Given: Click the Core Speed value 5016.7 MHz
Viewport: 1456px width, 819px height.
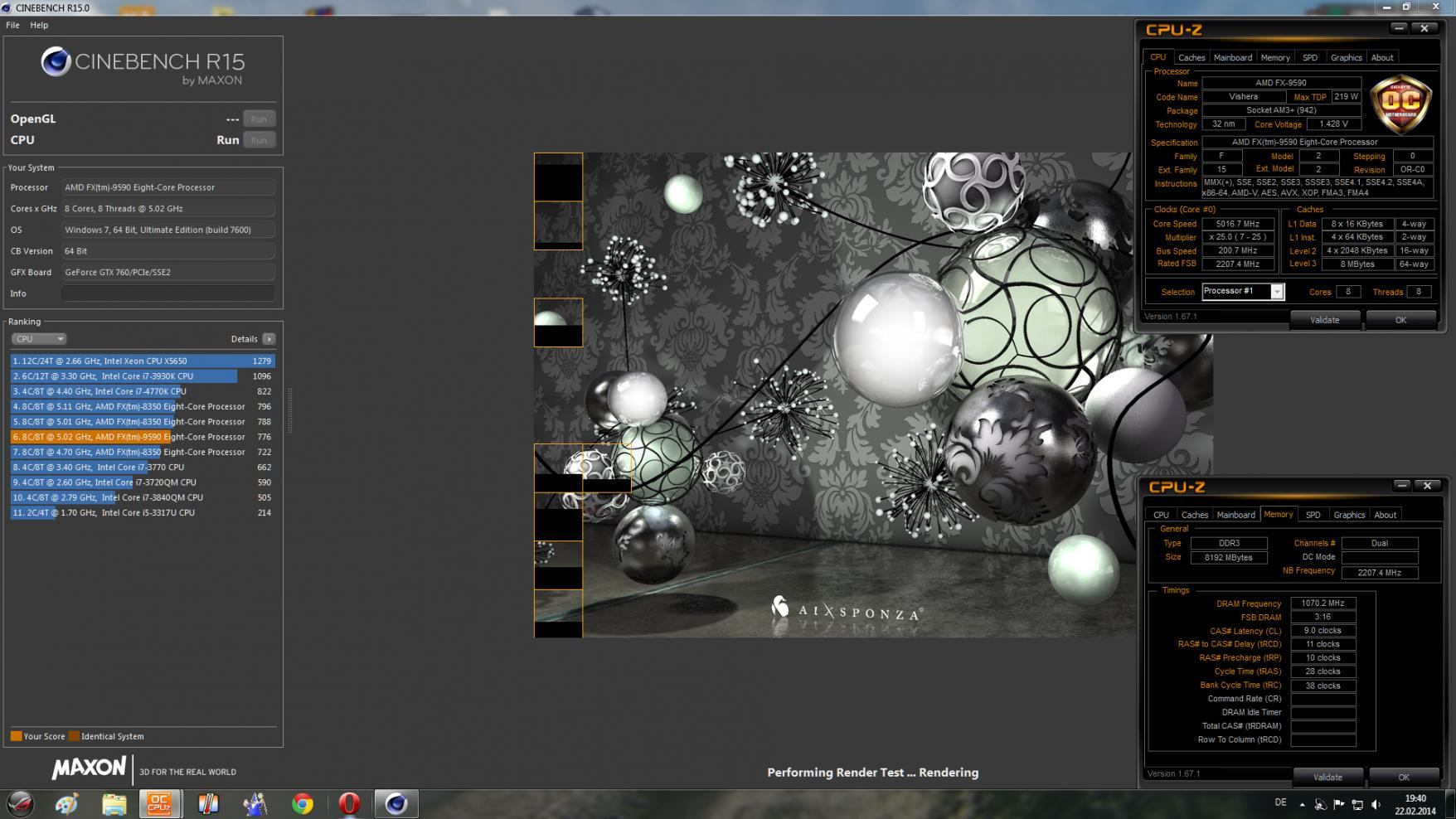Looking at the screenshot, I should (x=1238, y=224).
